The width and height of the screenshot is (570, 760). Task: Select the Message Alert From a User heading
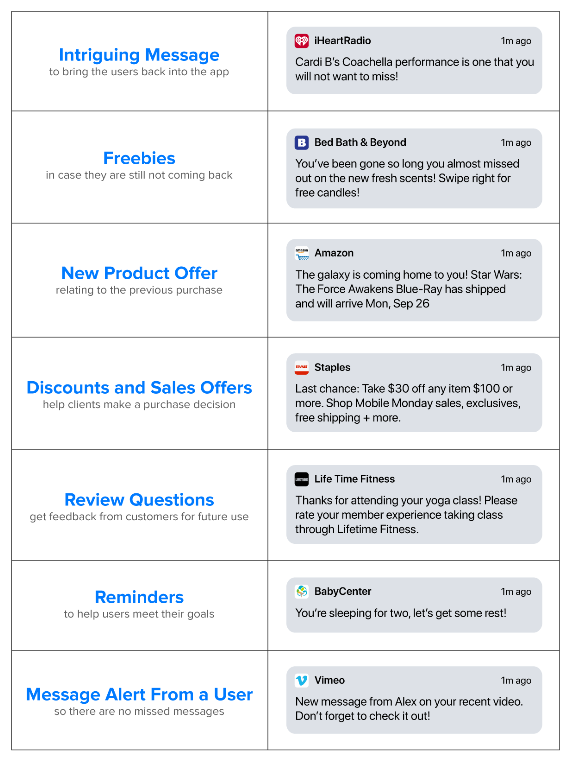(x=139, y=694)
